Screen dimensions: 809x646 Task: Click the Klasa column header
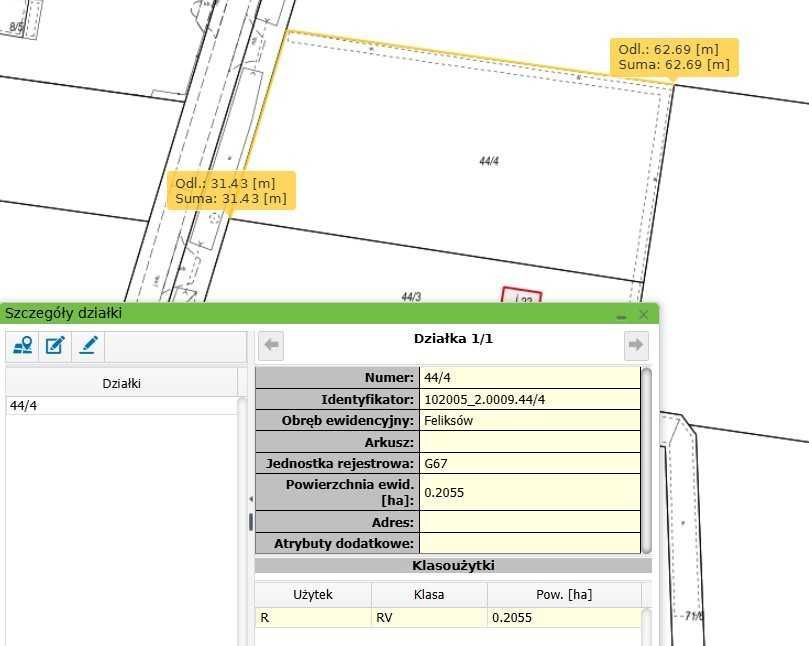coord(429,594)
